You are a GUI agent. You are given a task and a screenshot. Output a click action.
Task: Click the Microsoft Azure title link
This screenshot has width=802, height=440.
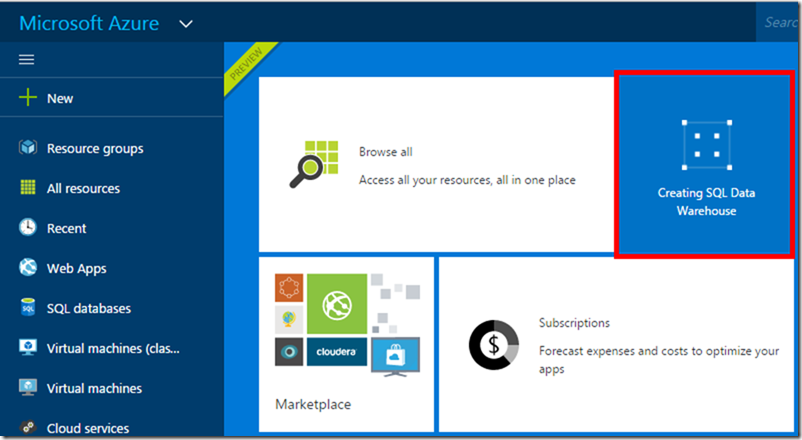tap(89, 24)
